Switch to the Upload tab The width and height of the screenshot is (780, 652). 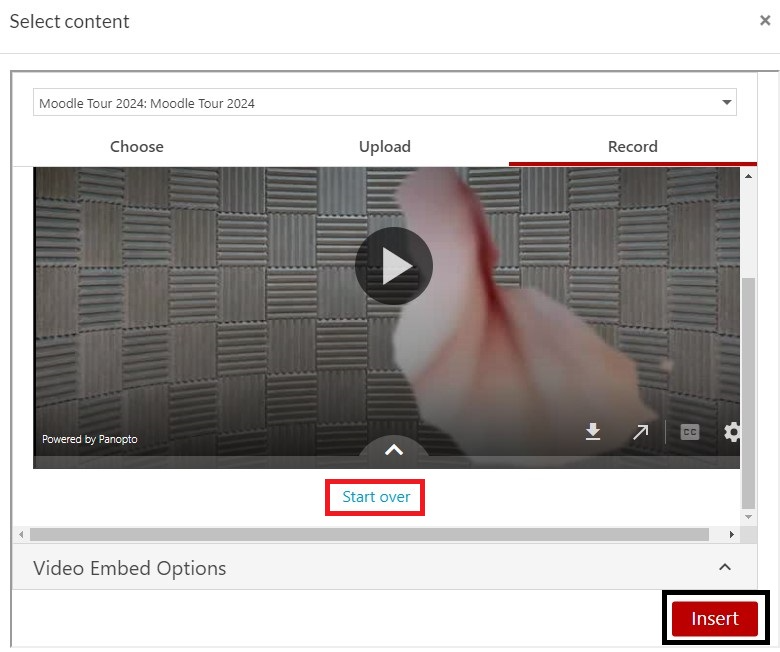click(385, 147)
